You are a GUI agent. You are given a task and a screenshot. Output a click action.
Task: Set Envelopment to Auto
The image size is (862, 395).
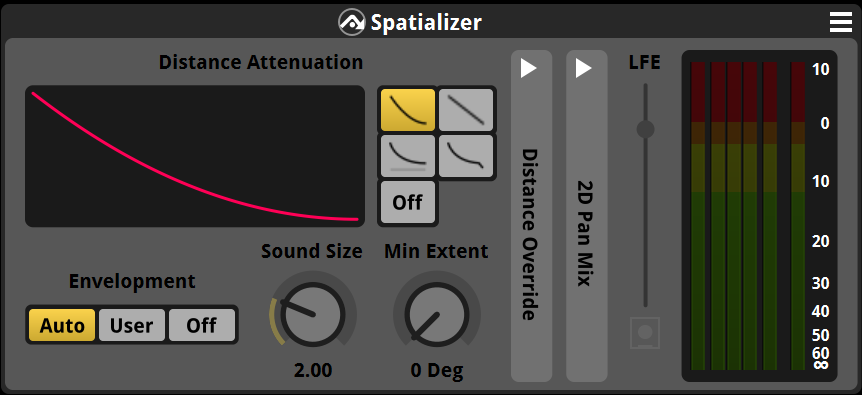[x=62, y=325]
